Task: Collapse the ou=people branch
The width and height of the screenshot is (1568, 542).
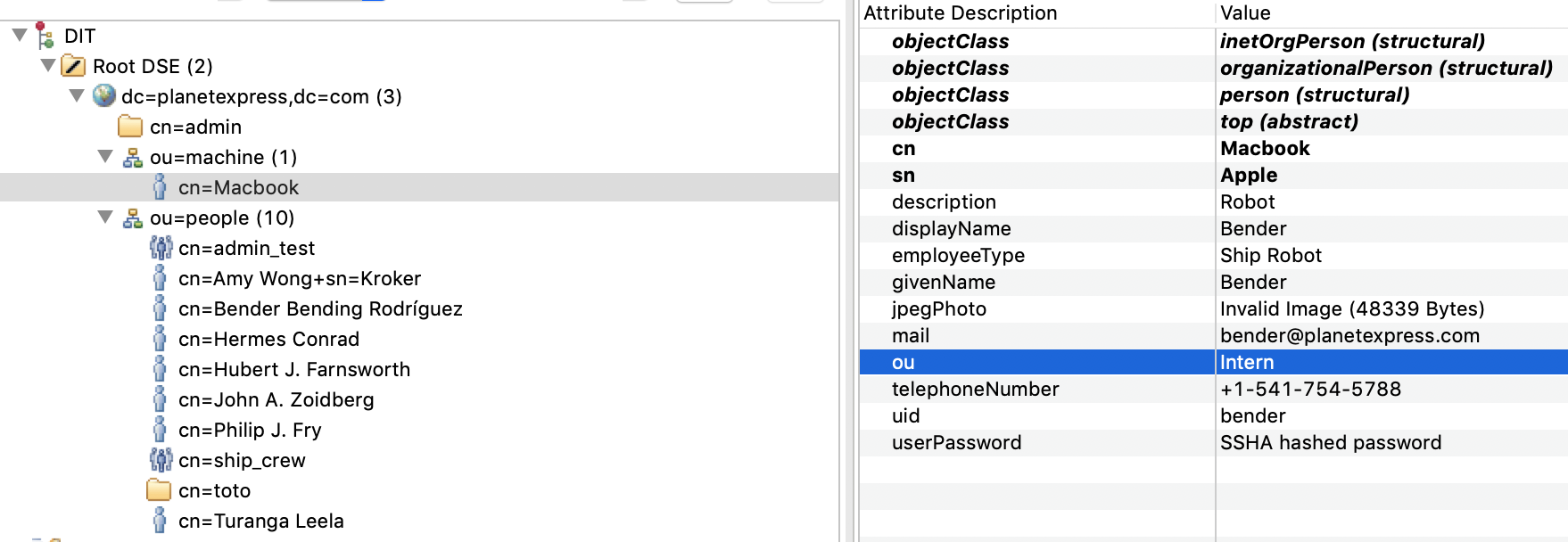Action: [x=105, y=218]
